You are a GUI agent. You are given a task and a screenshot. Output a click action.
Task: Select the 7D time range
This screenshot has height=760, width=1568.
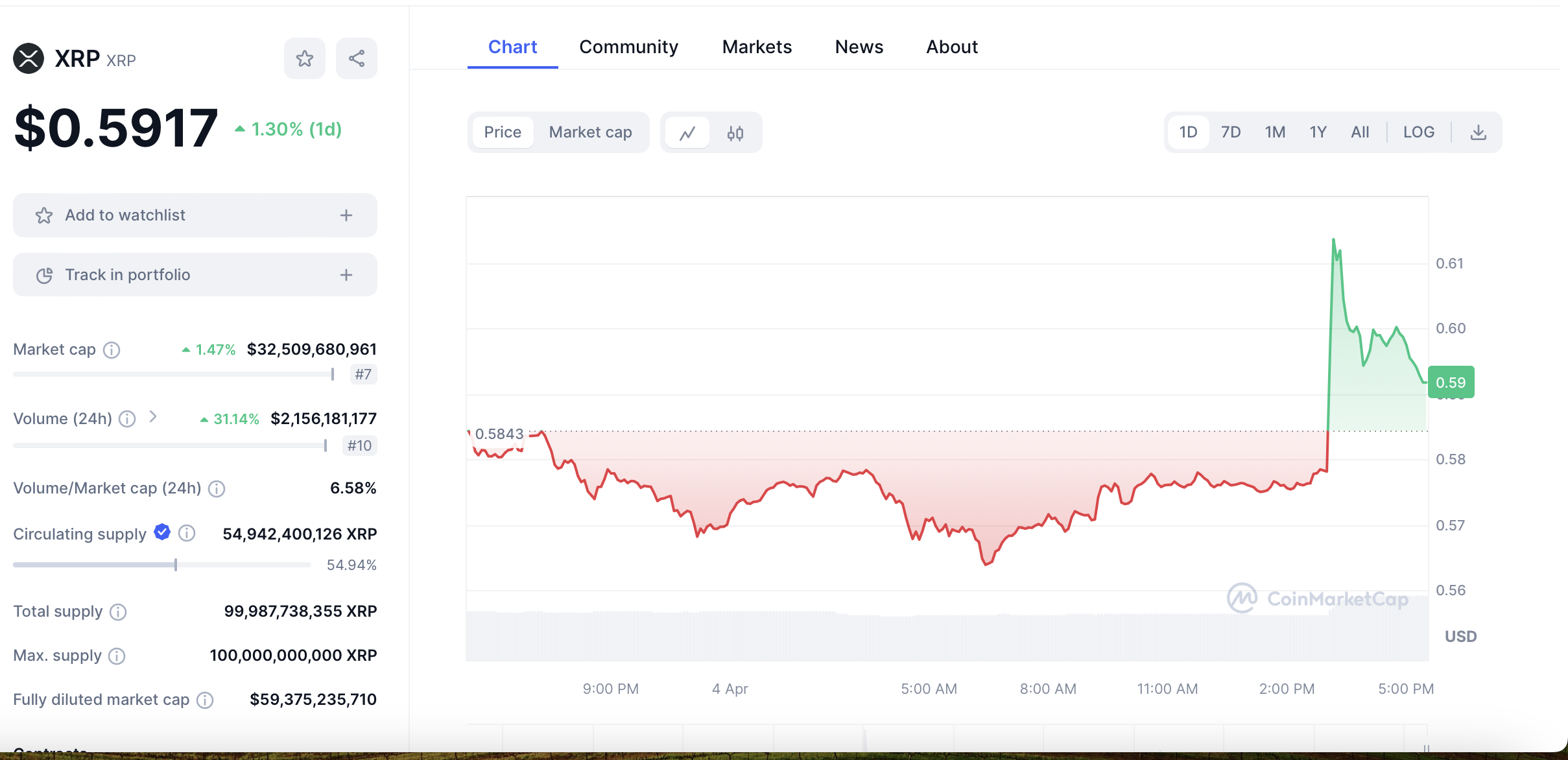click(x=1230, y=132)
